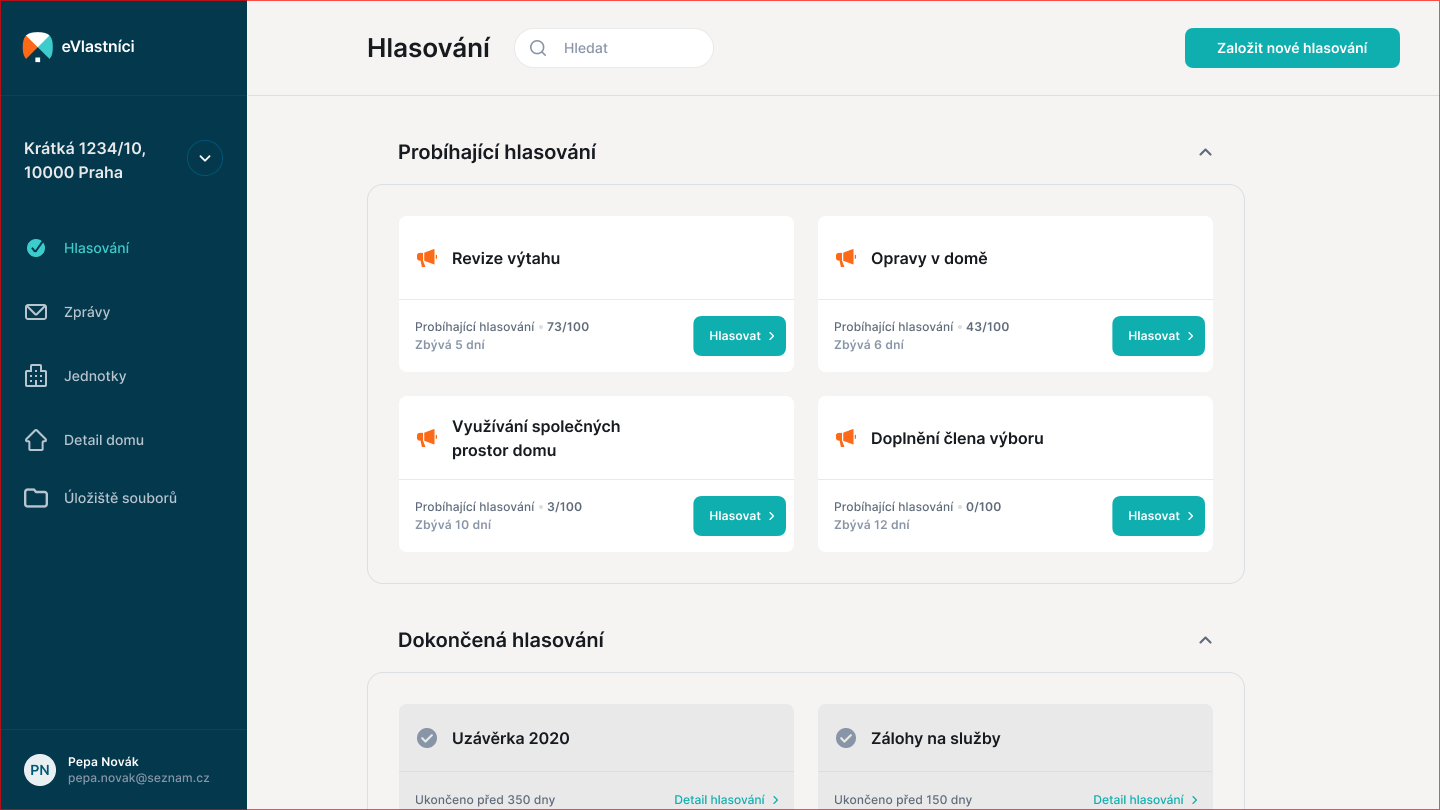1440x810 pixels.
Task: Click the PN user avatar
Action: 40,770
